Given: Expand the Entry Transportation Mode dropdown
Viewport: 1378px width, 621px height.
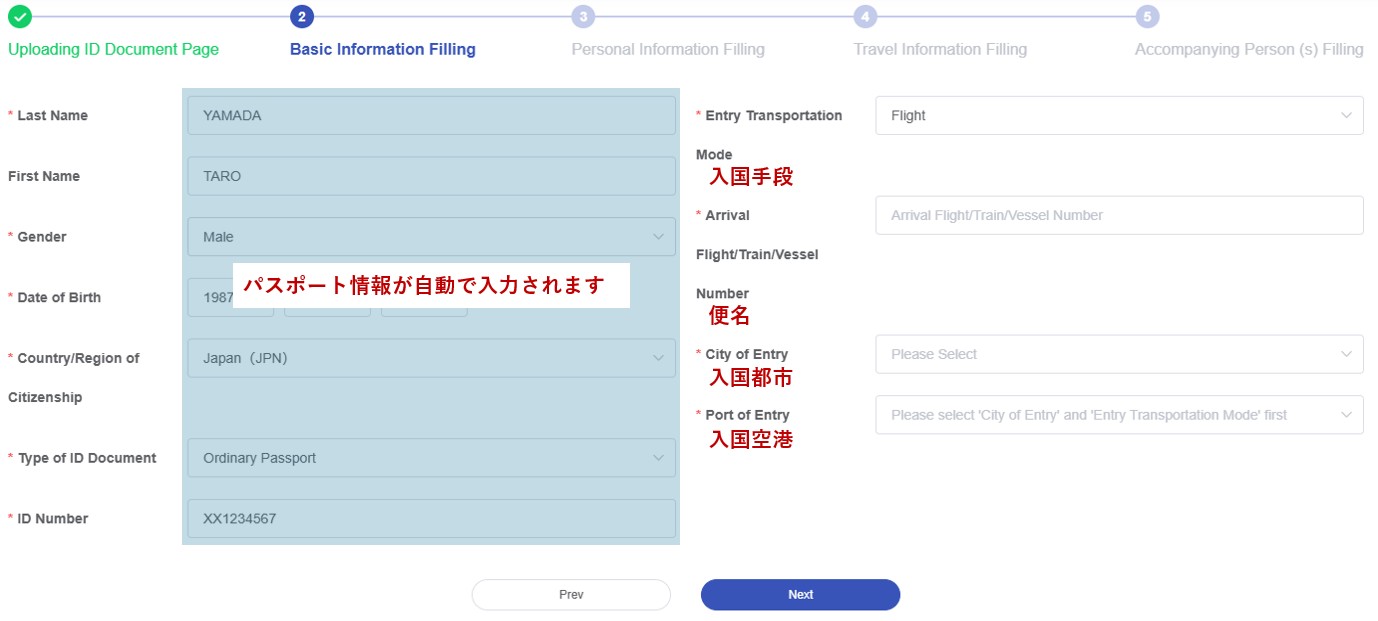Looking at the screenshot, I should pos(1118,116).
